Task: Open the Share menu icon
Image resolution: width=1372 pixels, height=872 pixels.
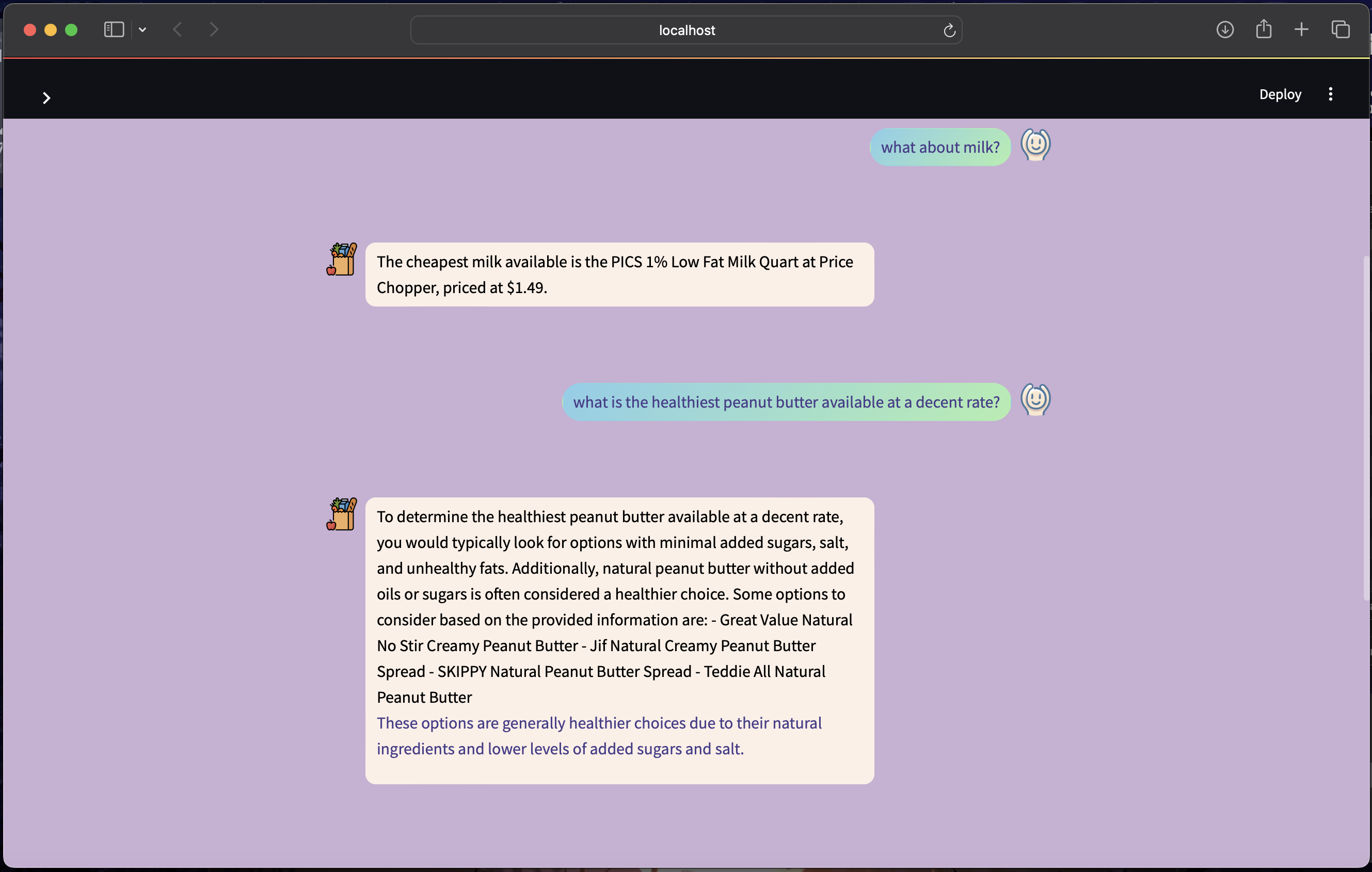Action: [1264, 29]
